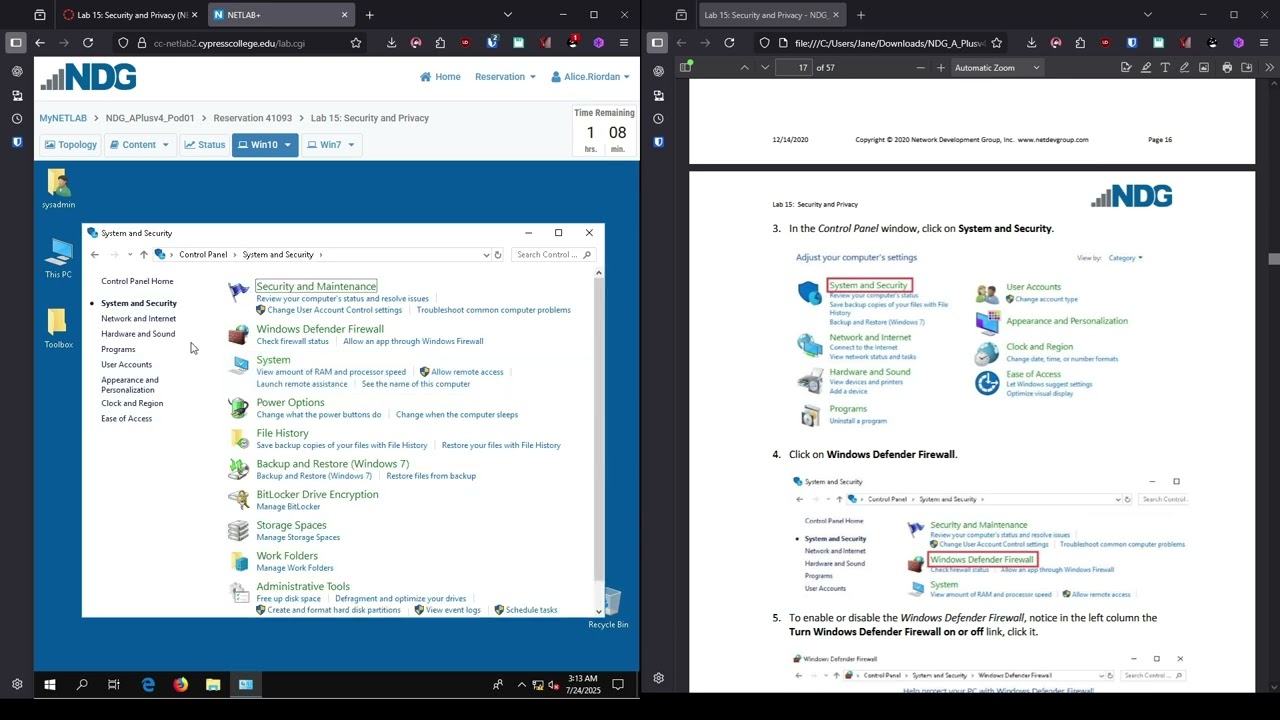
Task: Click the remote taskbar search magnifier
Action: point(82,685)
